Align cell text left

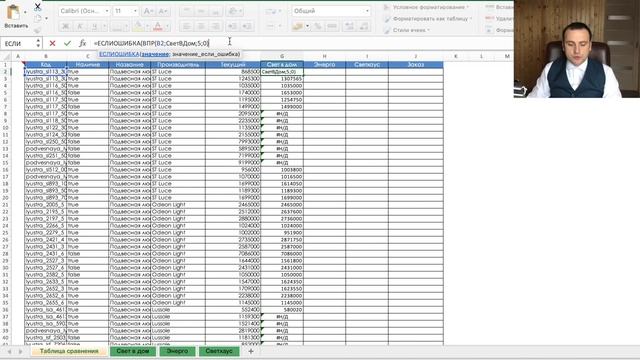tap(187, 27)
